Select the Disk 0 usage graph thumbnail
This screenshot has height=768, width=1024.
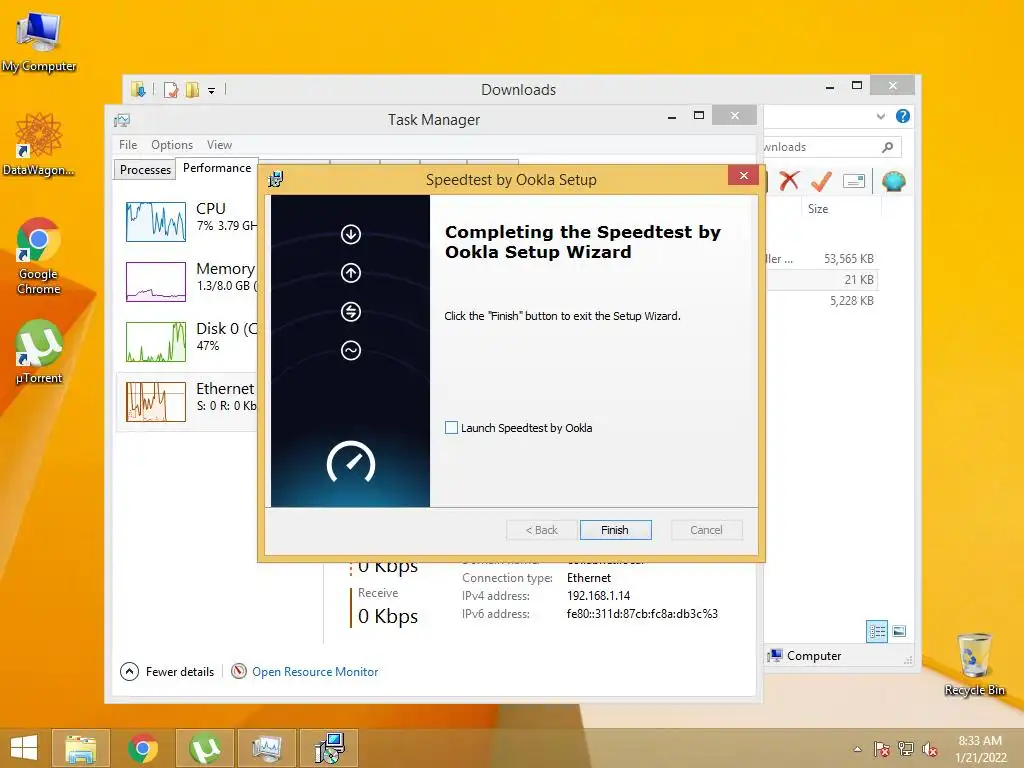(156, 342)
